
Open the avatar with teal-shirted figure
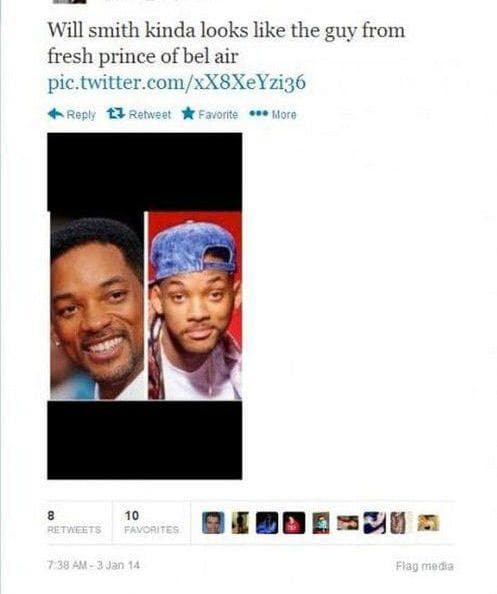click(x=321, y=523)
